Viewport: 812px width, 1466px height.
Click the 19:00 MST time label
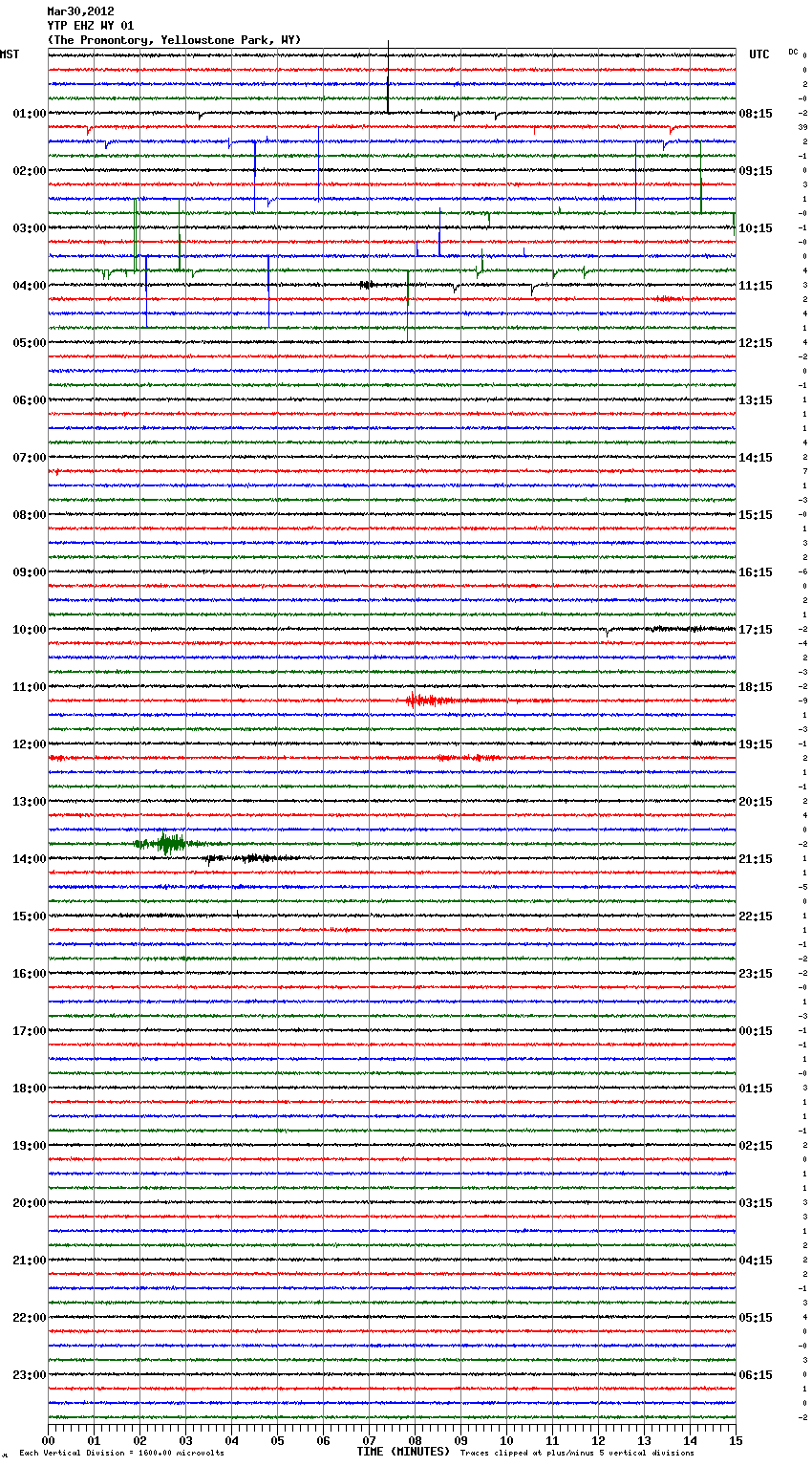tap(30, 1145)
